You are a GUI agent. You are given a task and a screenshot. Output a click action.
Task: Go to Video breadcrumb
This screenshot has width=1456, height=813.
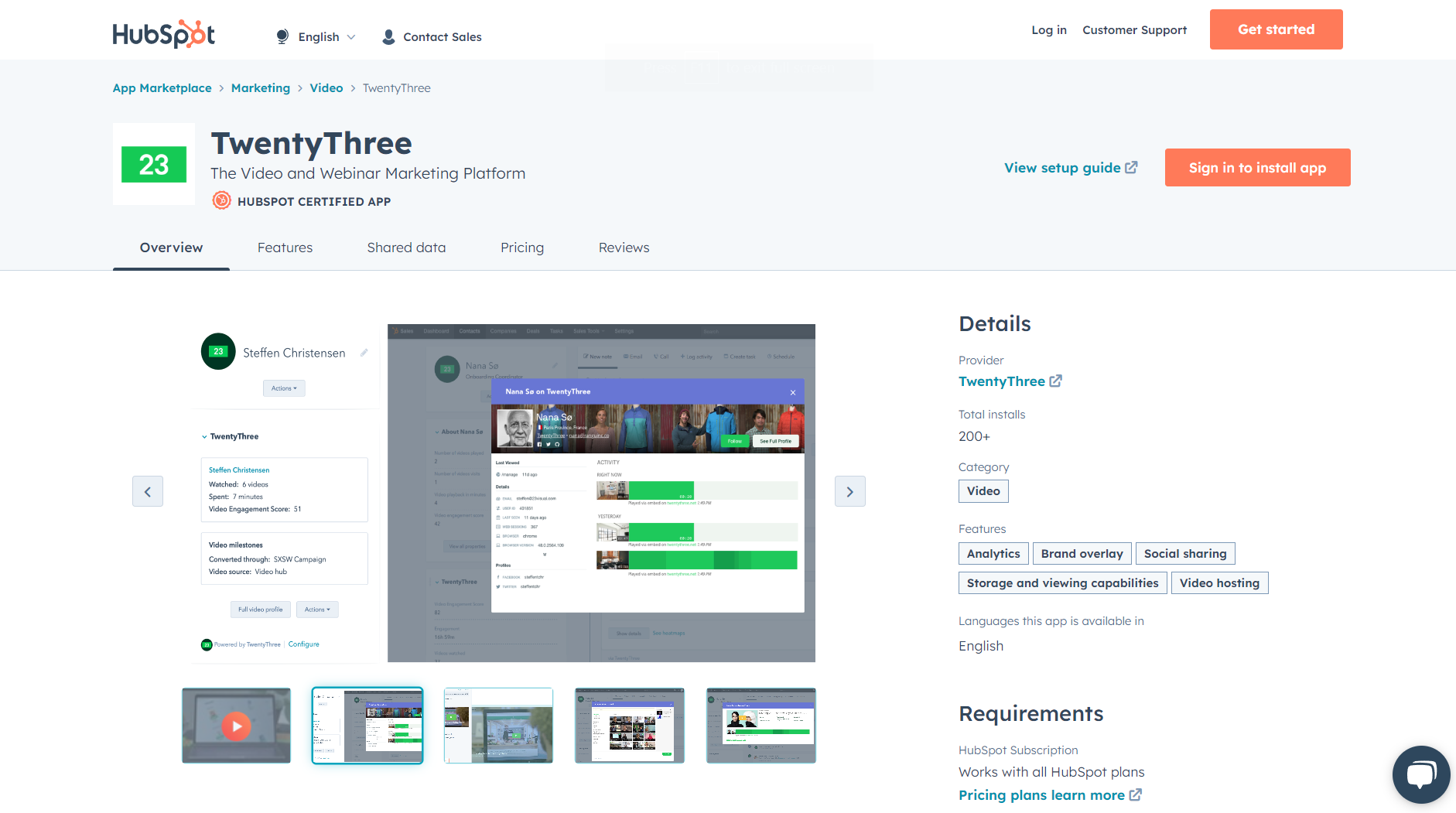pyautogui.click(x=326, y=88)
